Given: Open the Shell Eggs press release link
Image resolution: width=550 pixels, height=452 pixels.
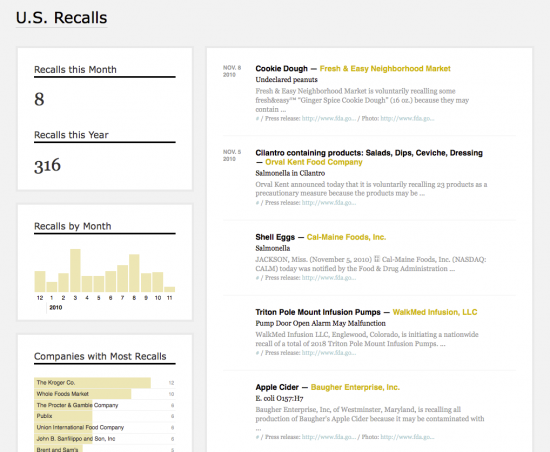Looking at the screenshot, I should click(329, 278).
